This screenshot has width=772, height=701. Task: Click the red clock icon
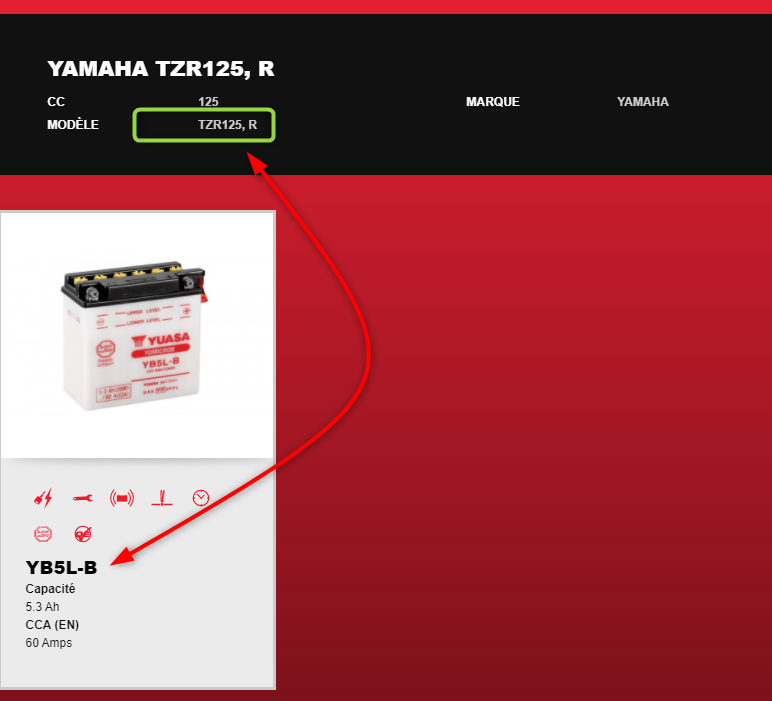pyautogui.click(x=201, y=498)
